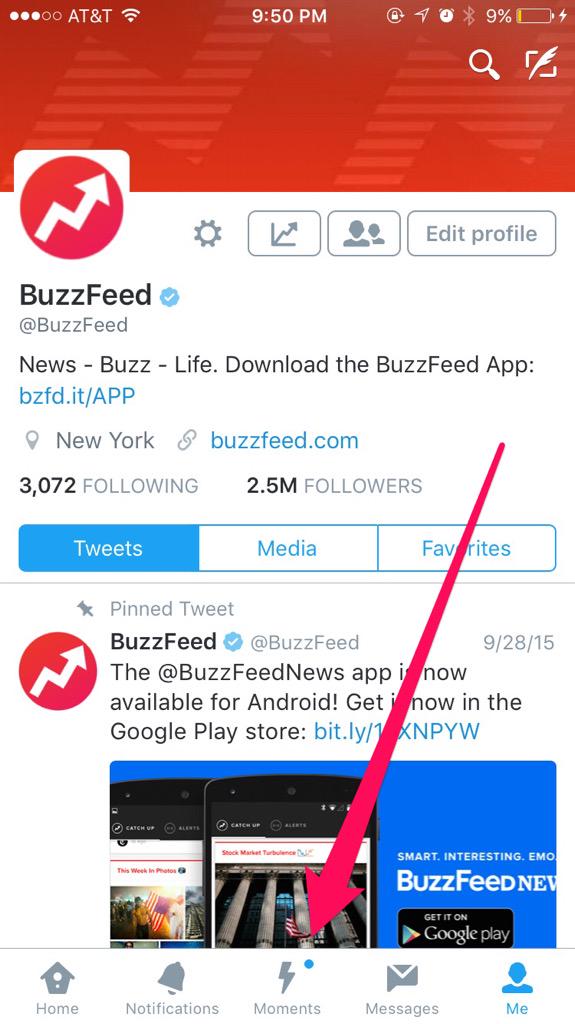Click the Edit profile button
The image size is (575, 1024).
click(x=482, y=233)
